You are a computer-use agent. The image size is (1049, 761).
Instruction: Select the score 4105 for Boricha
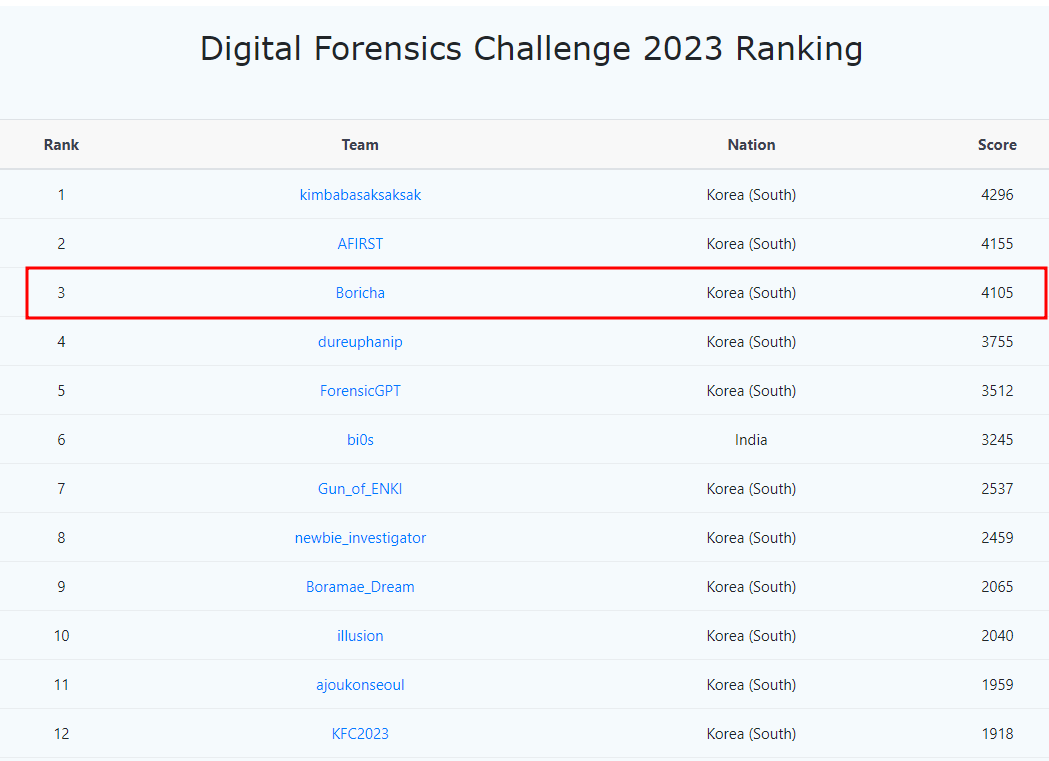point(997,293)
